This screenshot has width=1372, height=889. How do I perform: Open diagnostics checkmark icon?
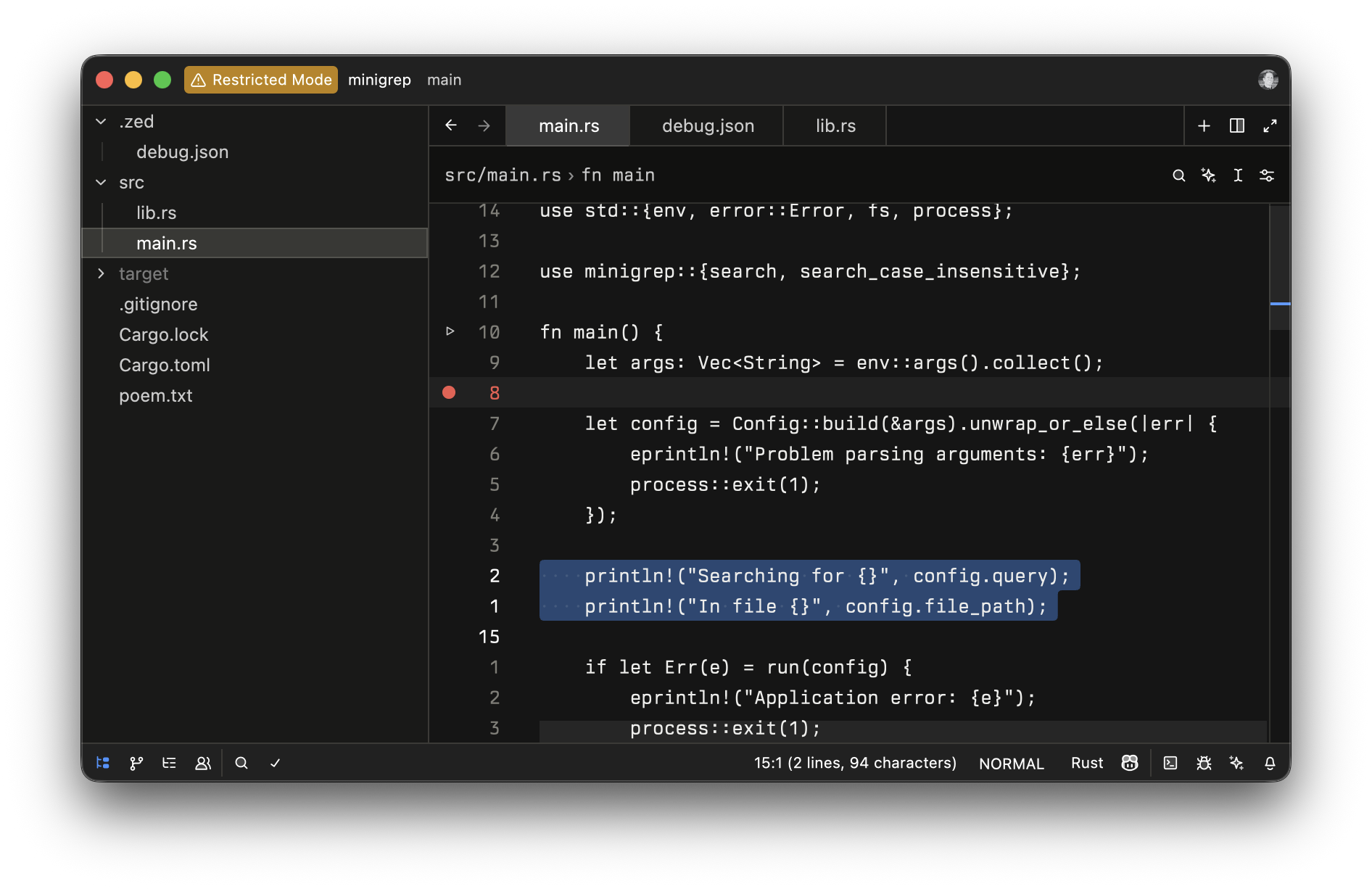point(276,763)
